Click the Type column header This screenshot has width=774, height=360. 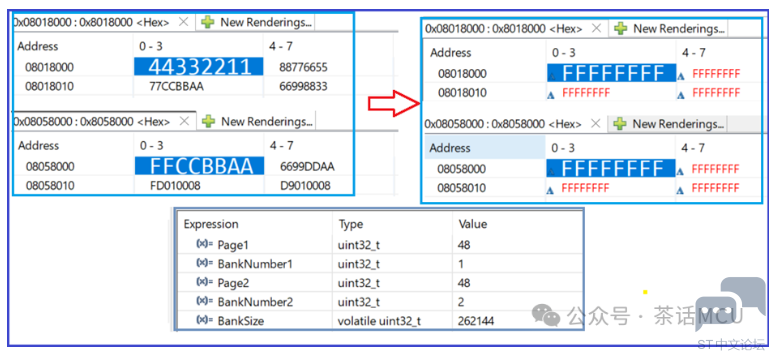(350, 224)
